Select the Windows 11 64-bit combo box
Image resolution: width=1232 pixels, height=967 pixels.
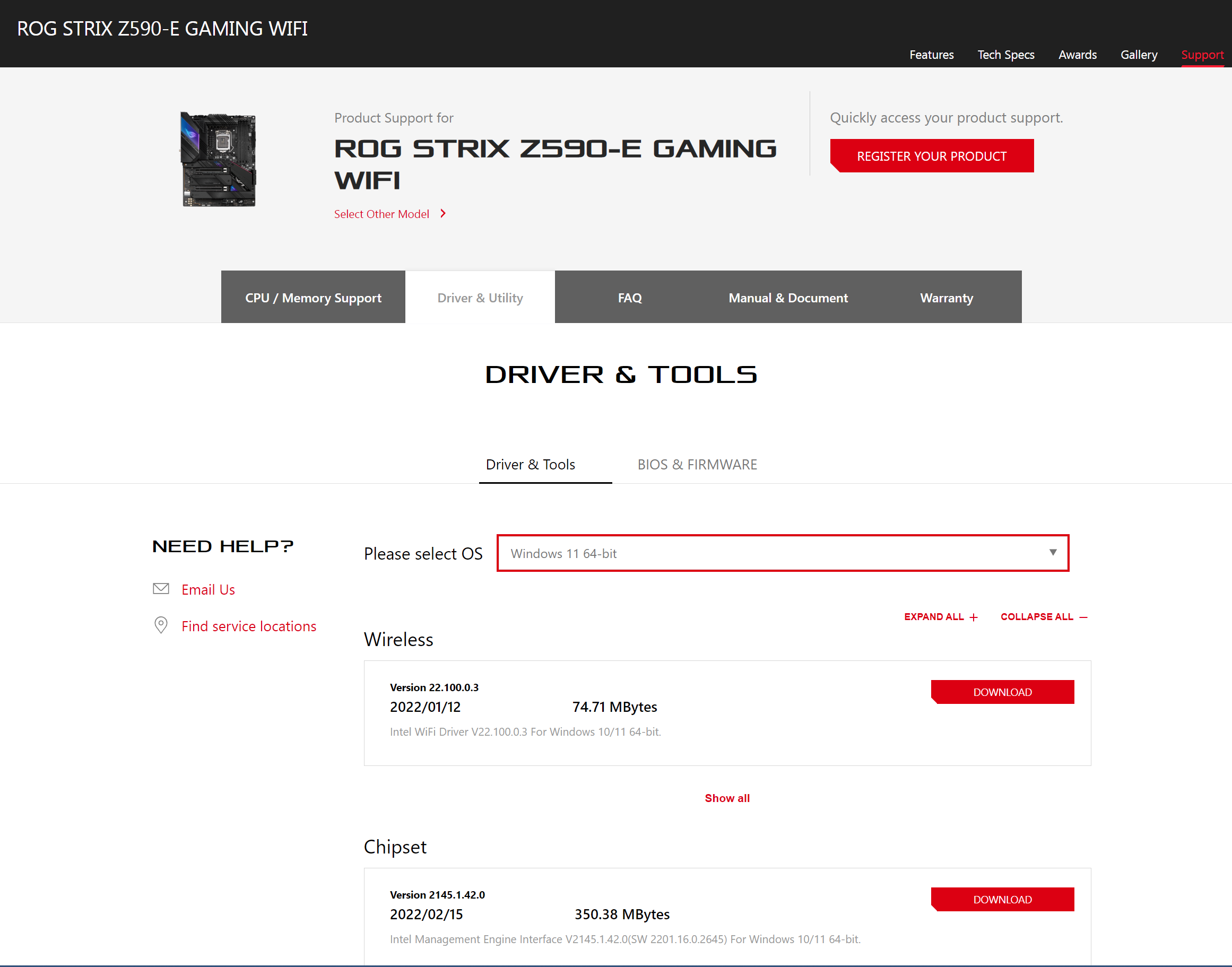tap(783, 553)
